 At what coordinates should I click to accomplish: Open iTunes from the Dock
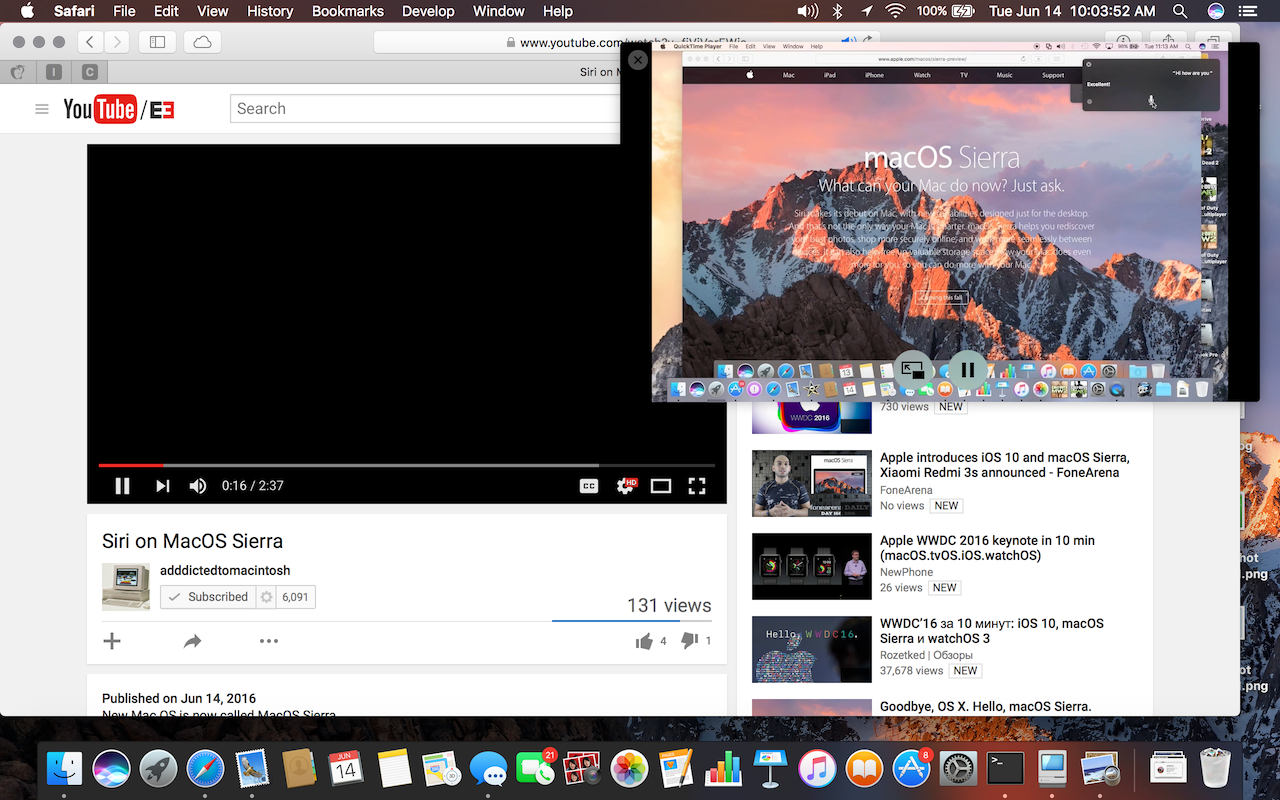817,769
